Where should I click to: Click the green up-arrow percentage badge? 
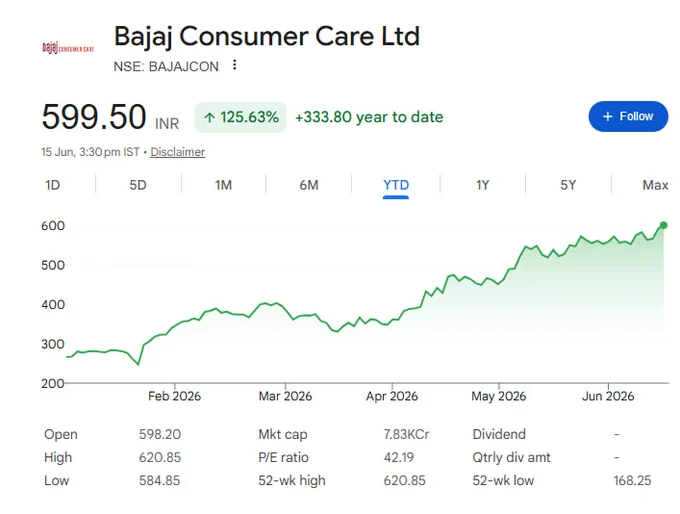tap(241, 117)
